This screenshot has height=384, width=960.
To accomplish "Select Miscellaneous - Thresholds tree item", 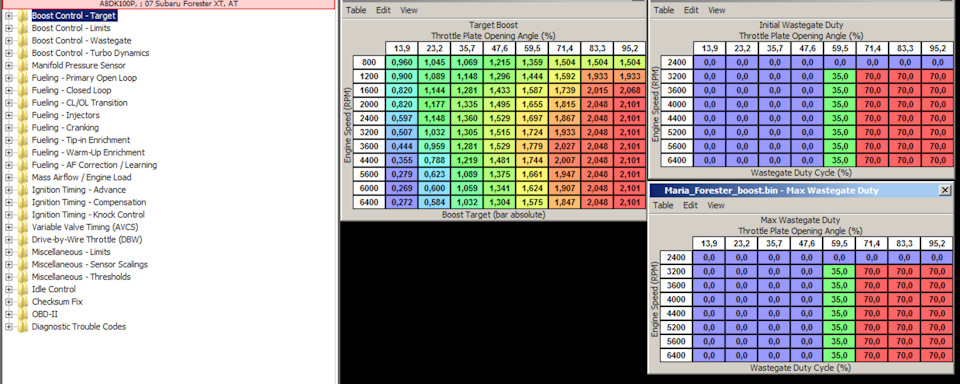I will [81, 277].
